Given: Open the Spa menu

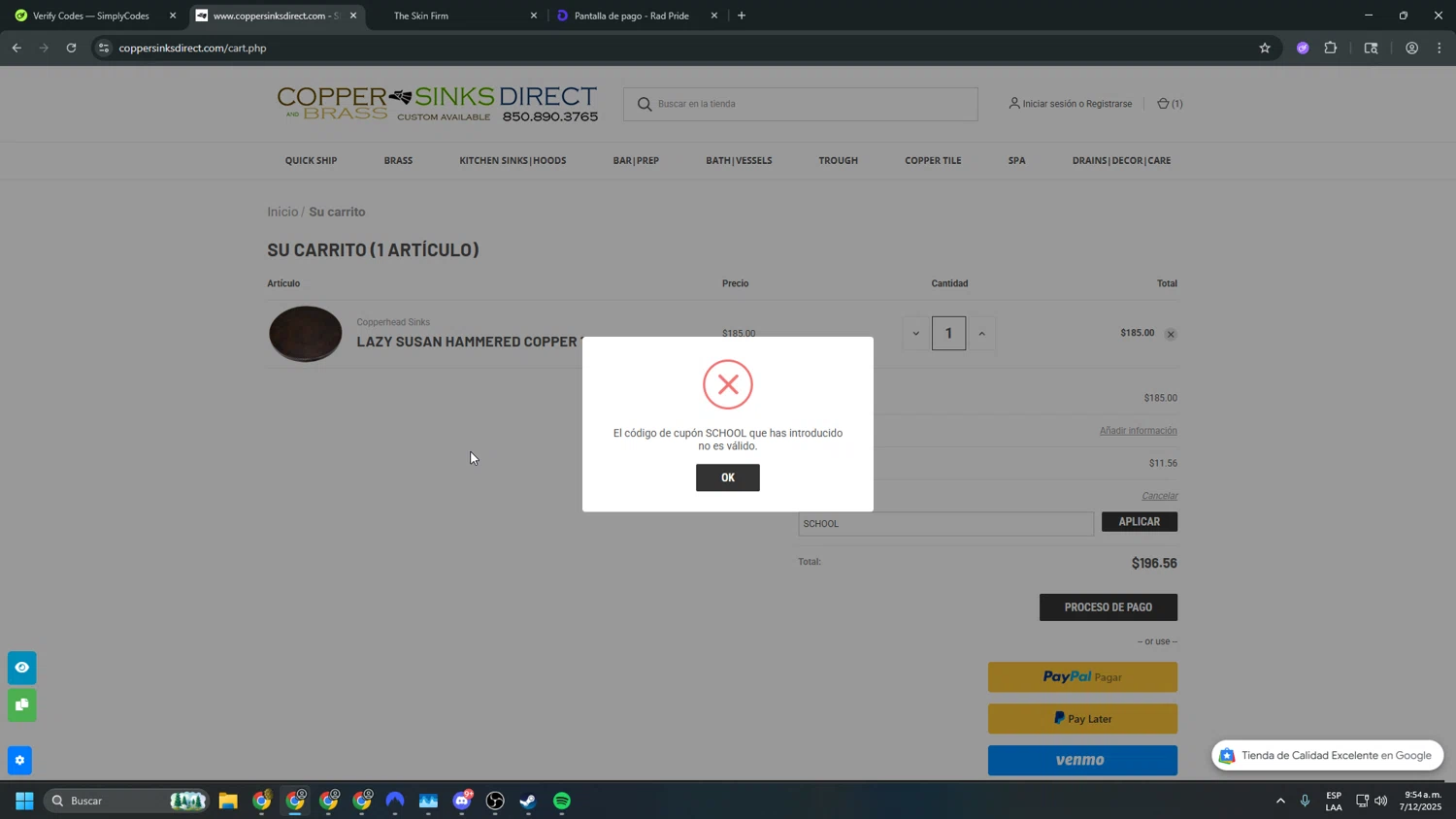Looking at the screenshot, I should pyautogui.click(x=1016, y=161).
